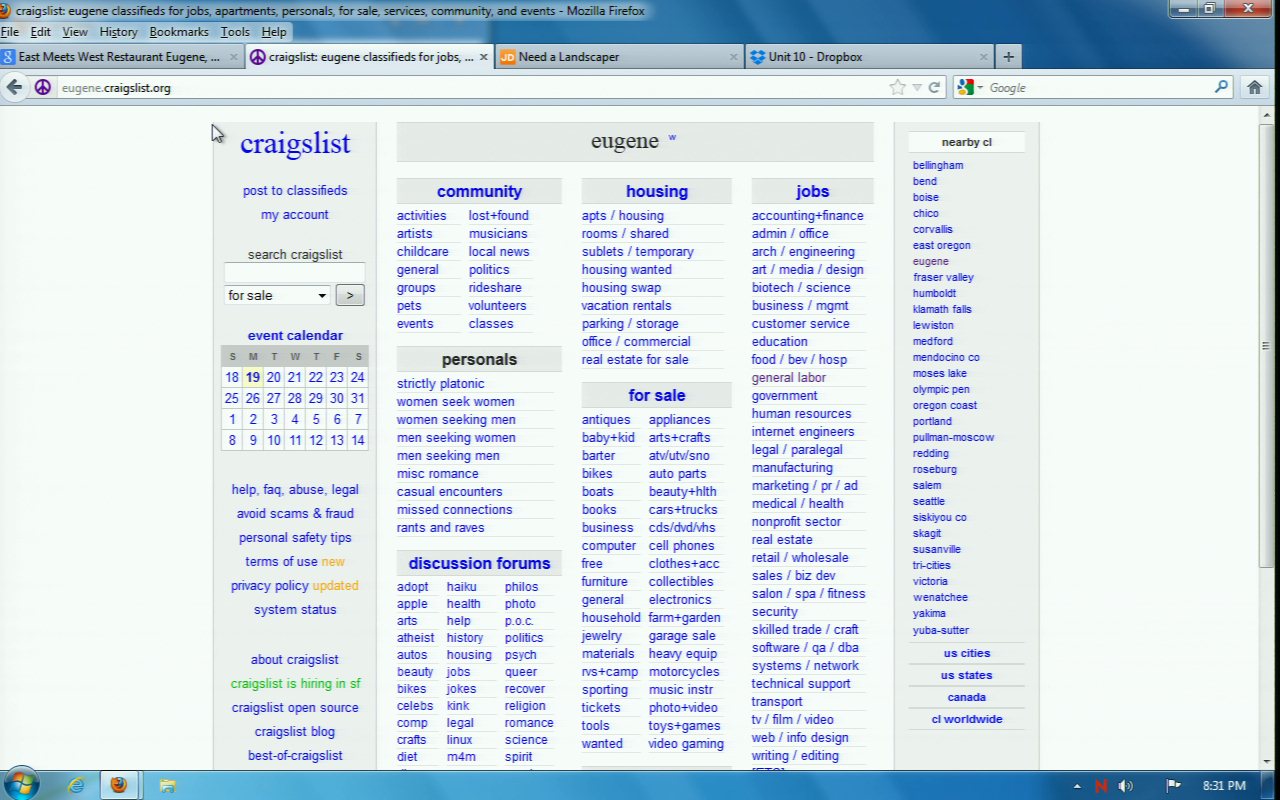
Task: Open the Firefox home page icon
Action: (x=1254, y=87)
